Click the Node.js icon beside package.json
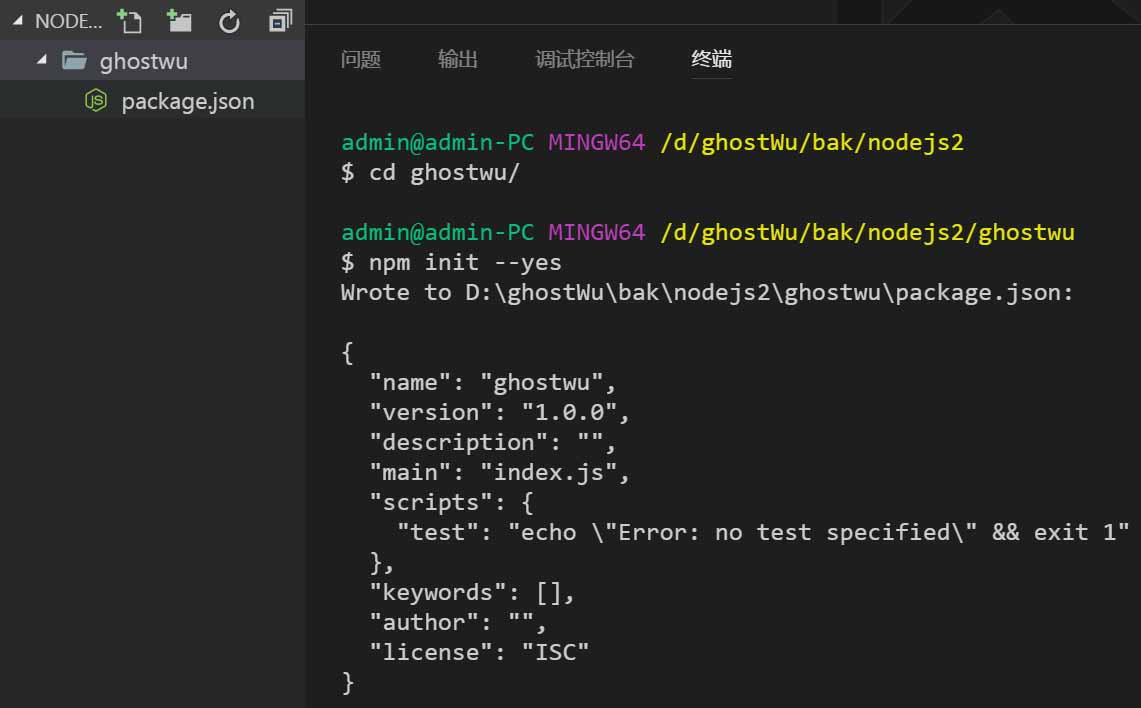1141x708 pixels. pos(96,101)
